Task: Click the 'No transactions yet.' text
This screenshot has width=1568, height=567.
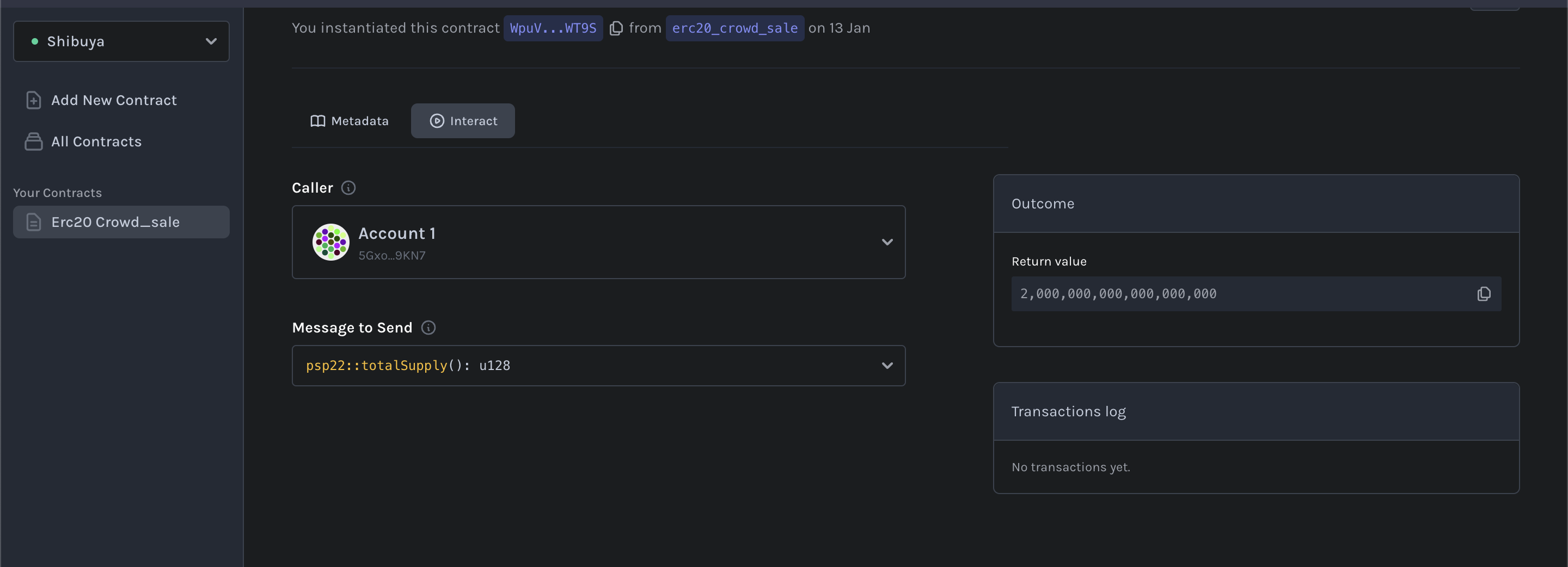Action: pos(1071,467)
